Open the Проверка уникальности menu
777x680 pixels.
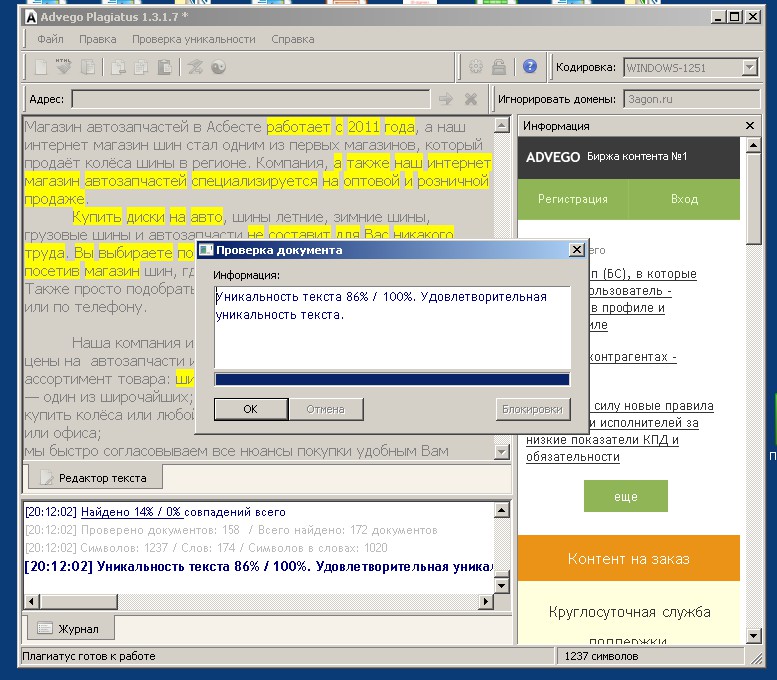coord(194,39)
